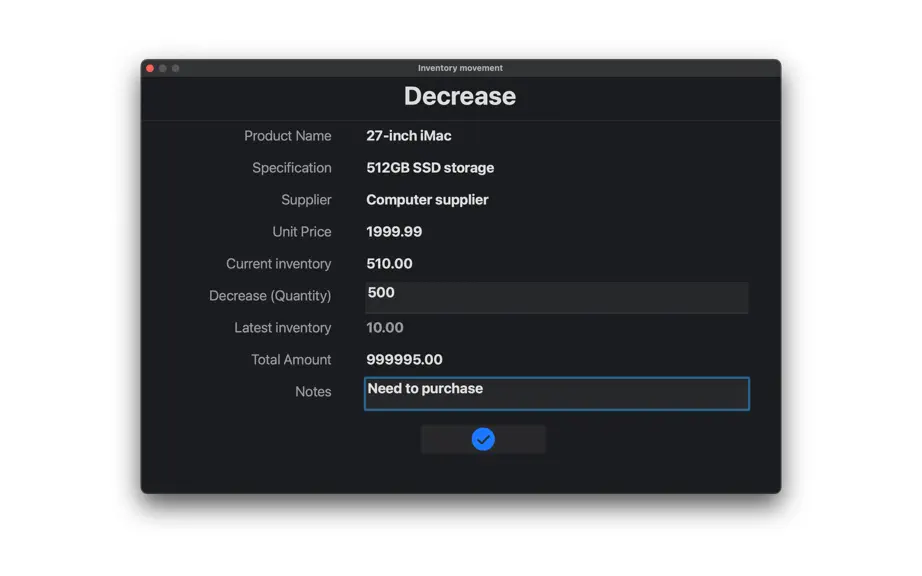Select the unit price 1999.99

pyautogui.click(x=394, y=232)
